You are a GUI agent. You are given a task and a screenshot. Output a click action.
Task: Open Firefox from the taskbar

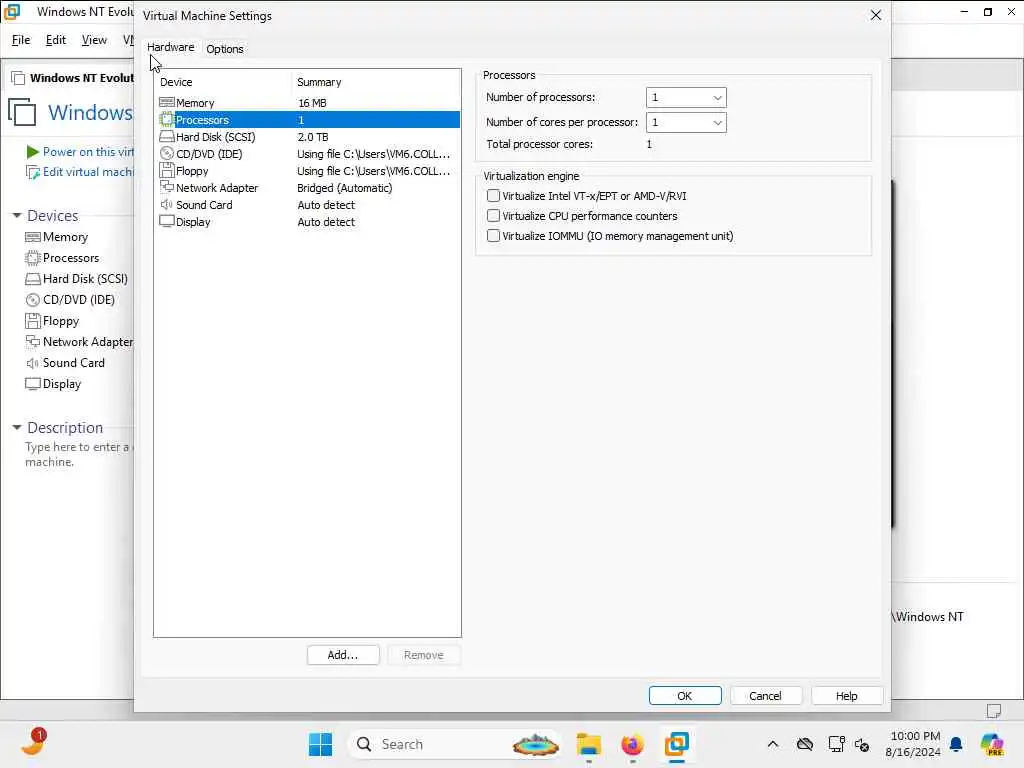pyautogui.click(x=632, y=744)
